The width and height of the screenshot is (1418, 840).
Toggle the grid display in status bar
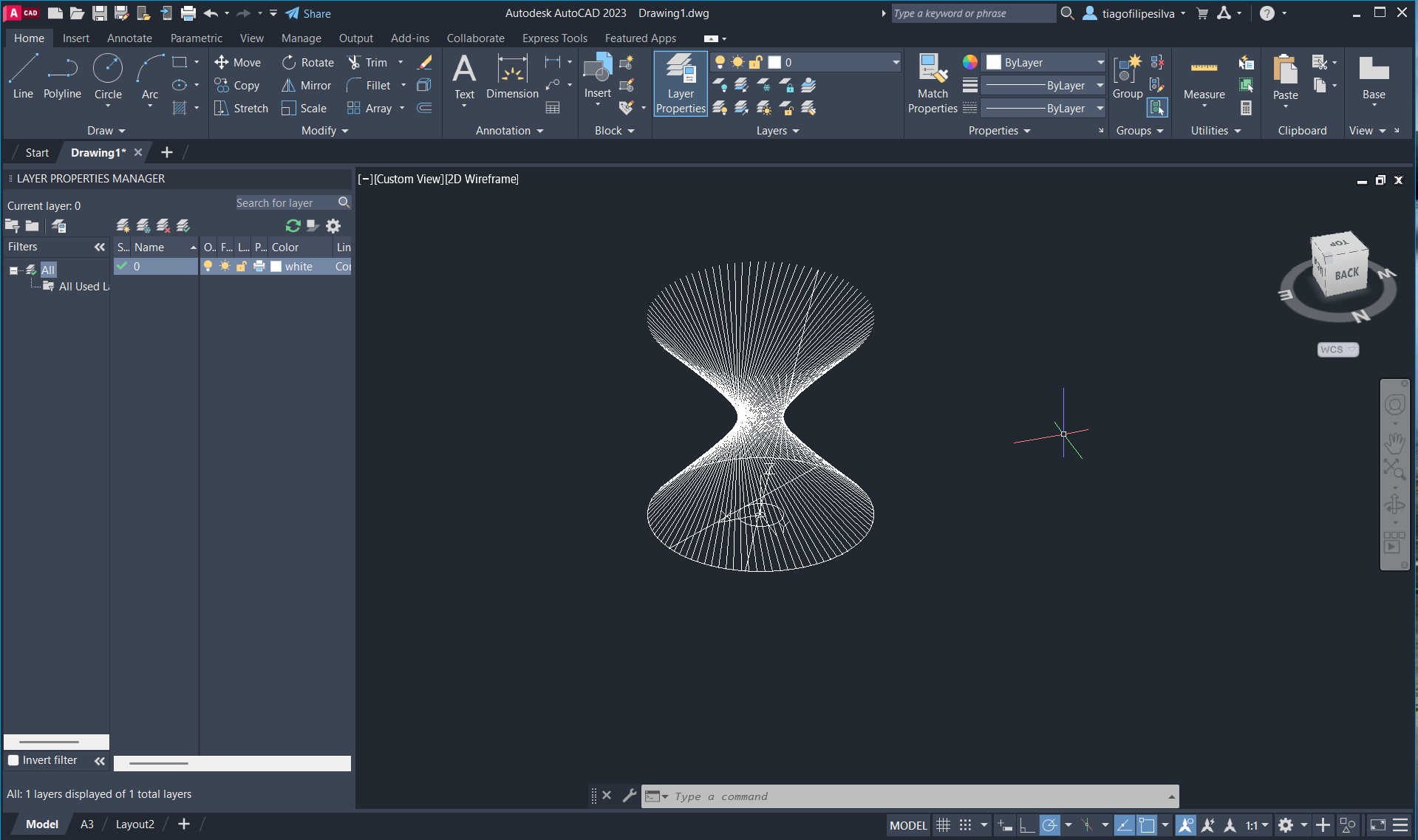(x=943, y=825)
